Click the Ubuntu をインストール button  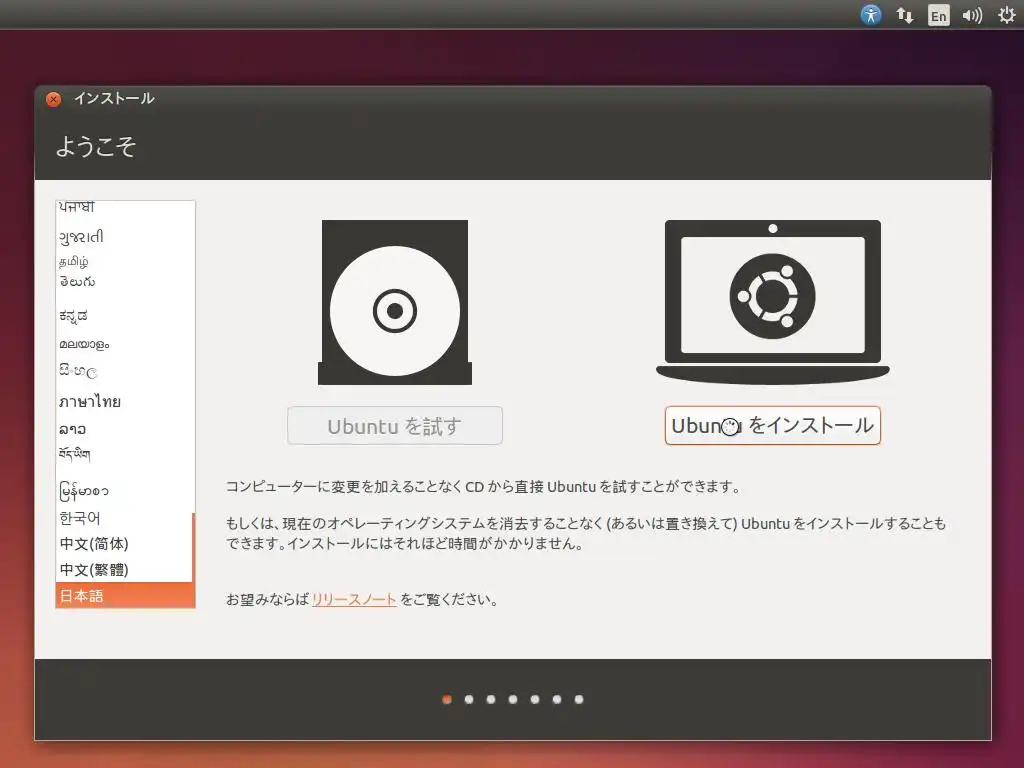tap(773, 426)
